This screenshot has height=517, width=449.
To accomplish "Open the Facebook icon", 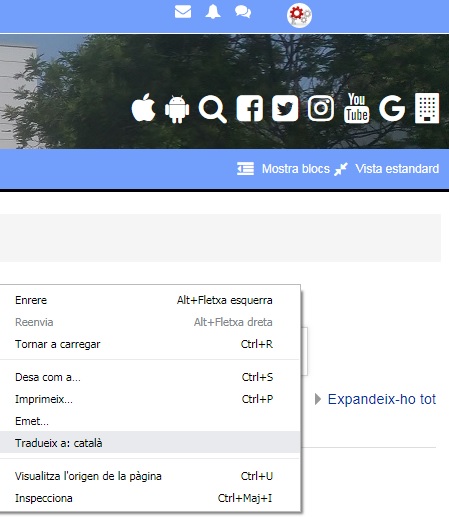I will (250, 108).
